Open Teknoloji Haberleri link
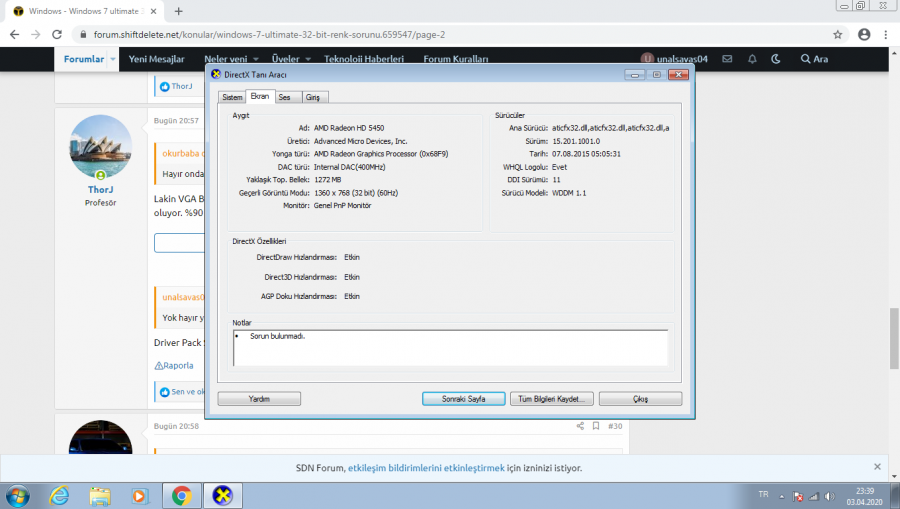 (x=364, y=59)
